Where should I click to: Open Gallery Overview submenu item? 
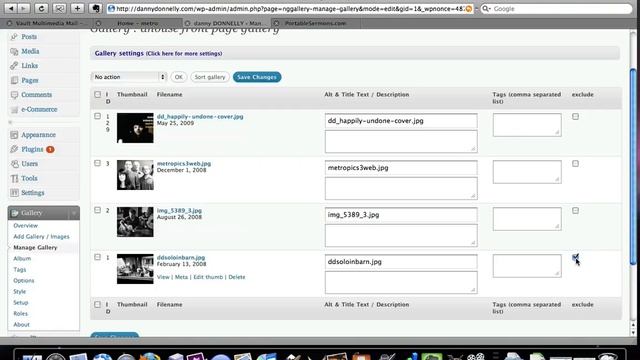pos(25,226)
